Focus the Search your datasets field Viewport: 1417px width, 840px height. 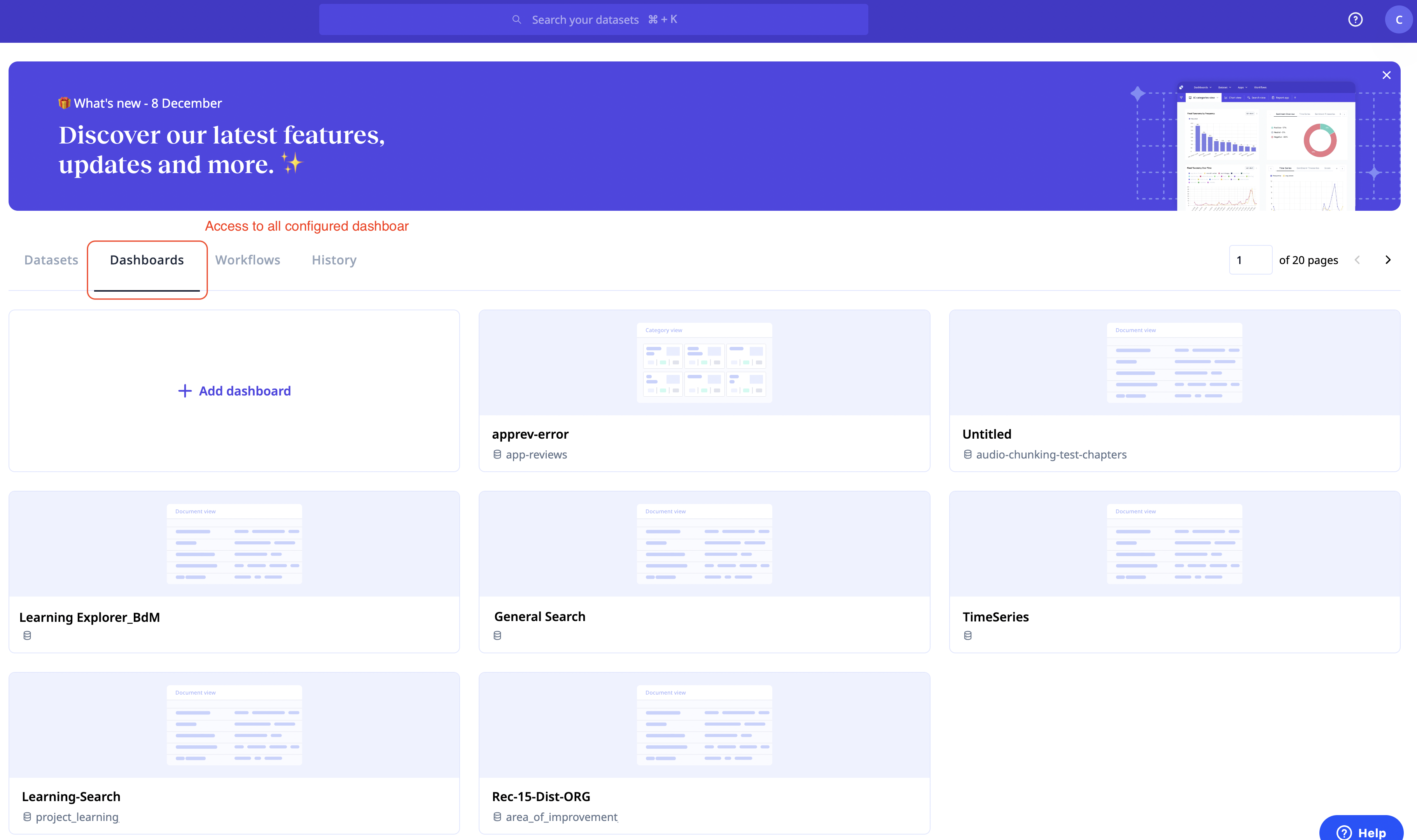tap(593, 20)
